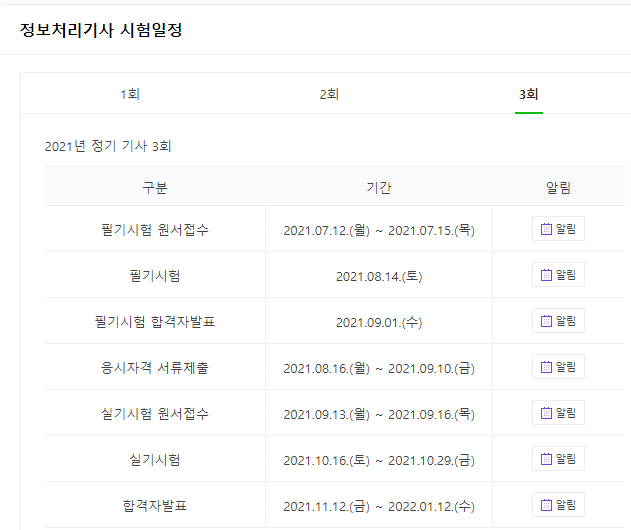Click the 2021년 정기 기사 3회 subtitle

108,146
